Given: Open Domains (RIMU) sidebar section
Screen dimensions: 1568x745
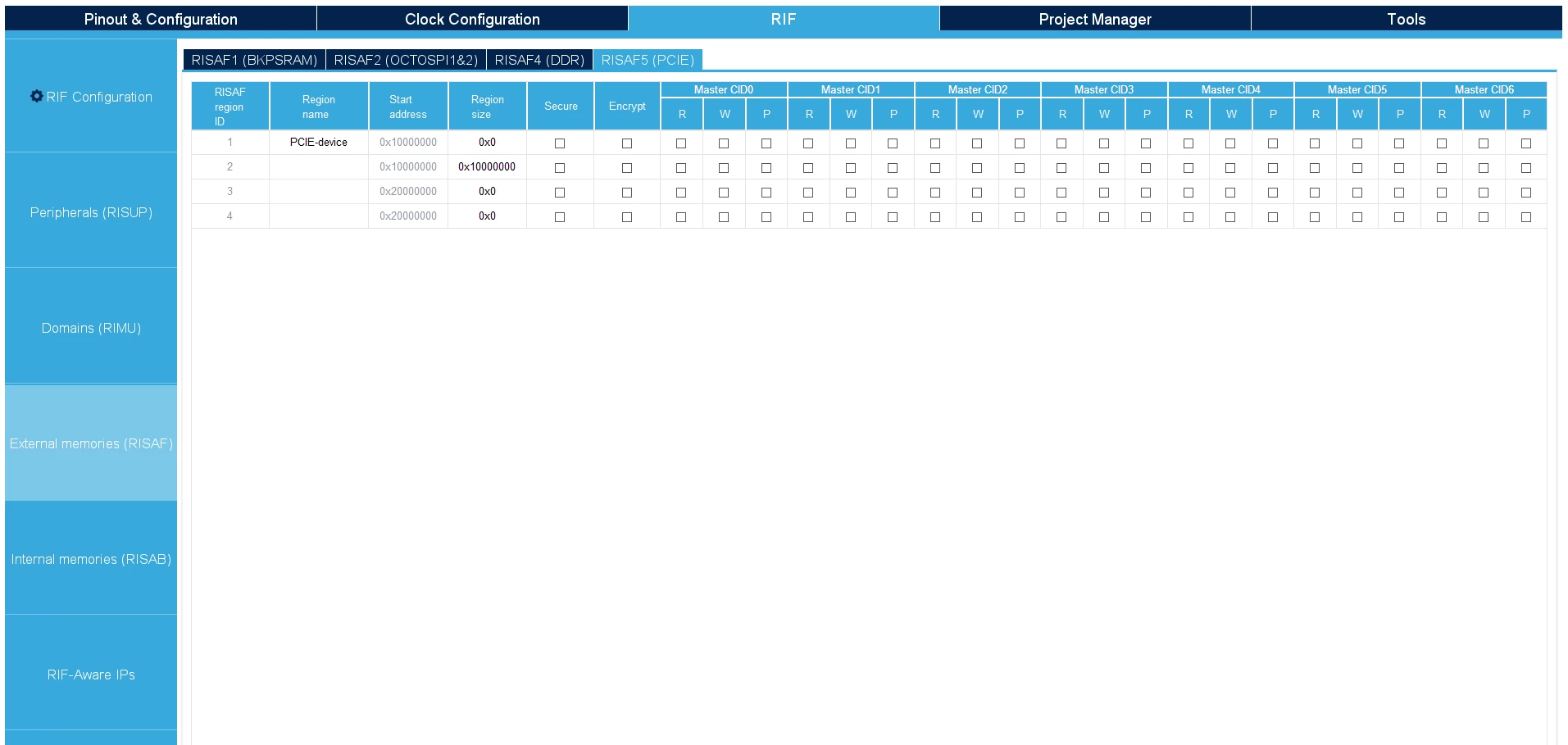Looking at the screenshot, I should (x=91, y=328).
